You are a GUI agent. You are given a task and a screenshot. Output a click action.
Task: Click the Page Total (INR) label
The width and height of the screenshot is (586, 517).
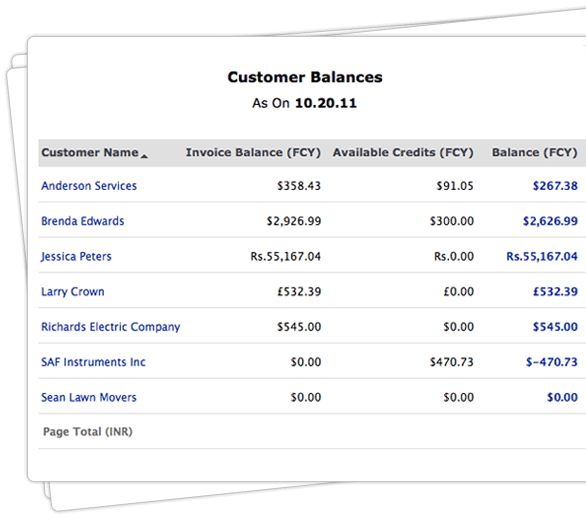click(x=88, y=432)
